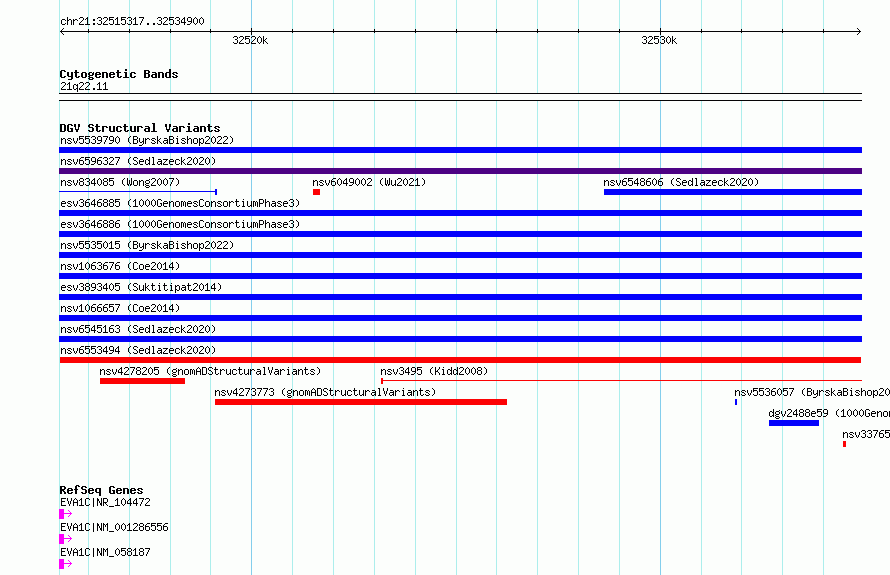Click the right arrow of the ruler
The image size is (890, 575).
pos(859,31)
